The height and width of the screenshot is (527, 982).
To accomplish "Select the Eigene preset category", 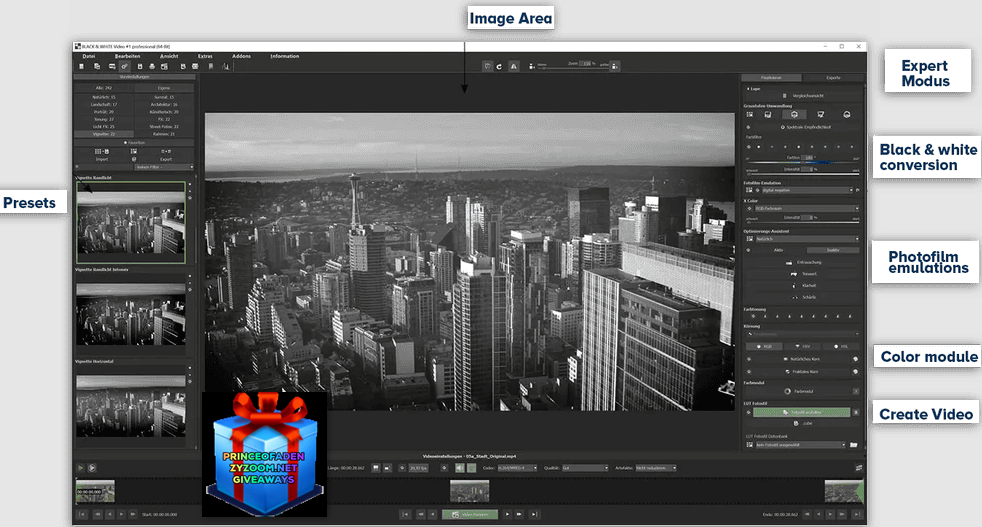I will coord(164,88).
